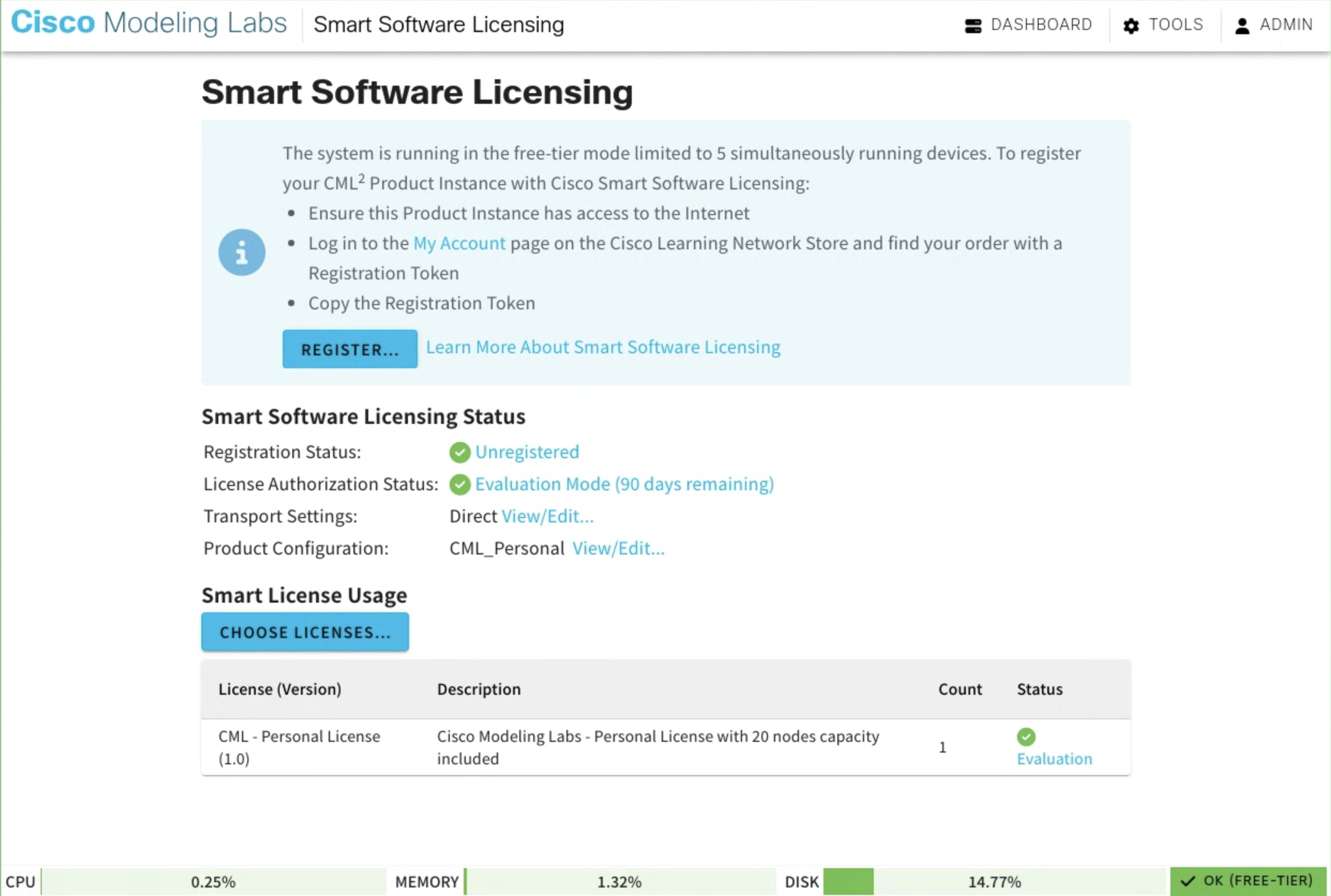The height and width of the screenshot is (896, 1331).
Task: Click green check icon above Evaluation status
Action: point(1026,736)
